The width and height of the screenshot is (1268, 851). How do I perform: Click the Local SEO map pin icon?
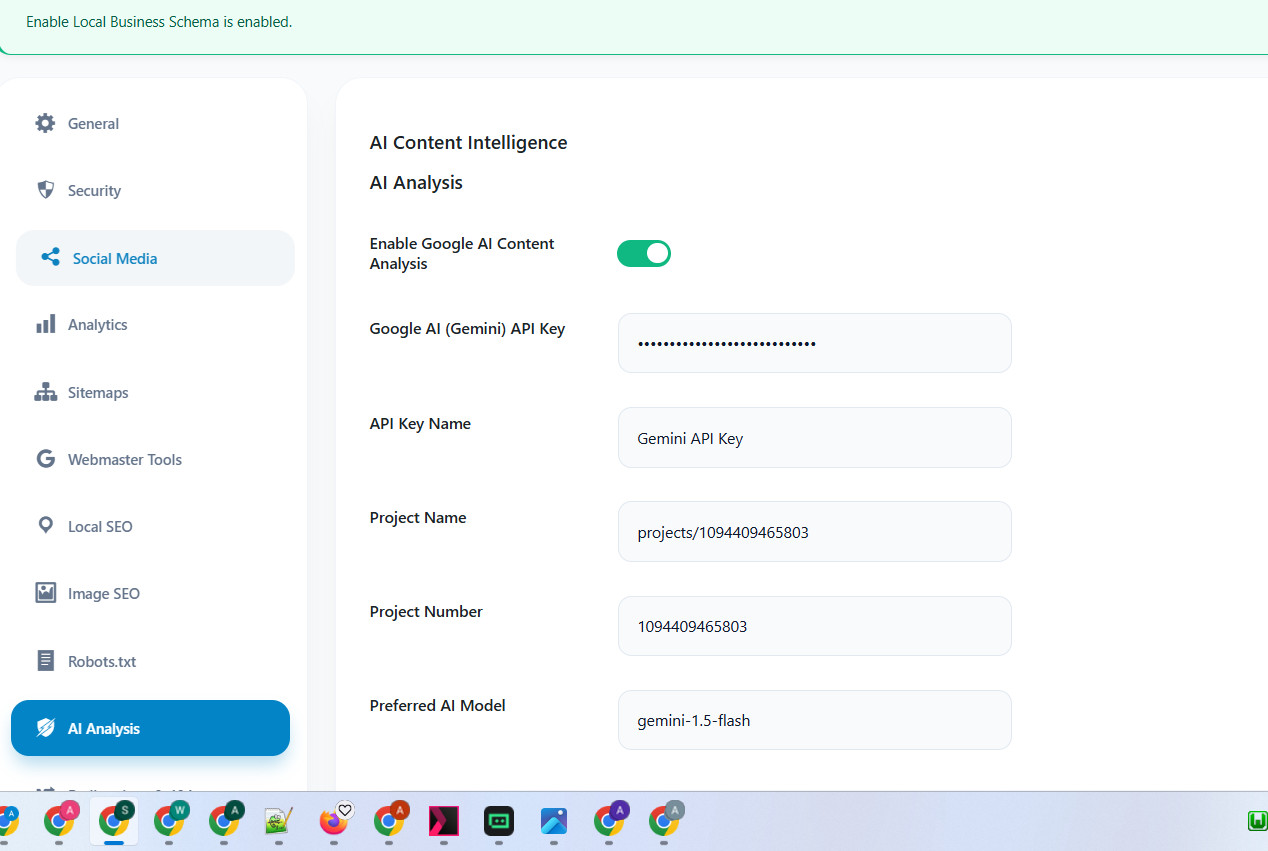tap(45, 526)
